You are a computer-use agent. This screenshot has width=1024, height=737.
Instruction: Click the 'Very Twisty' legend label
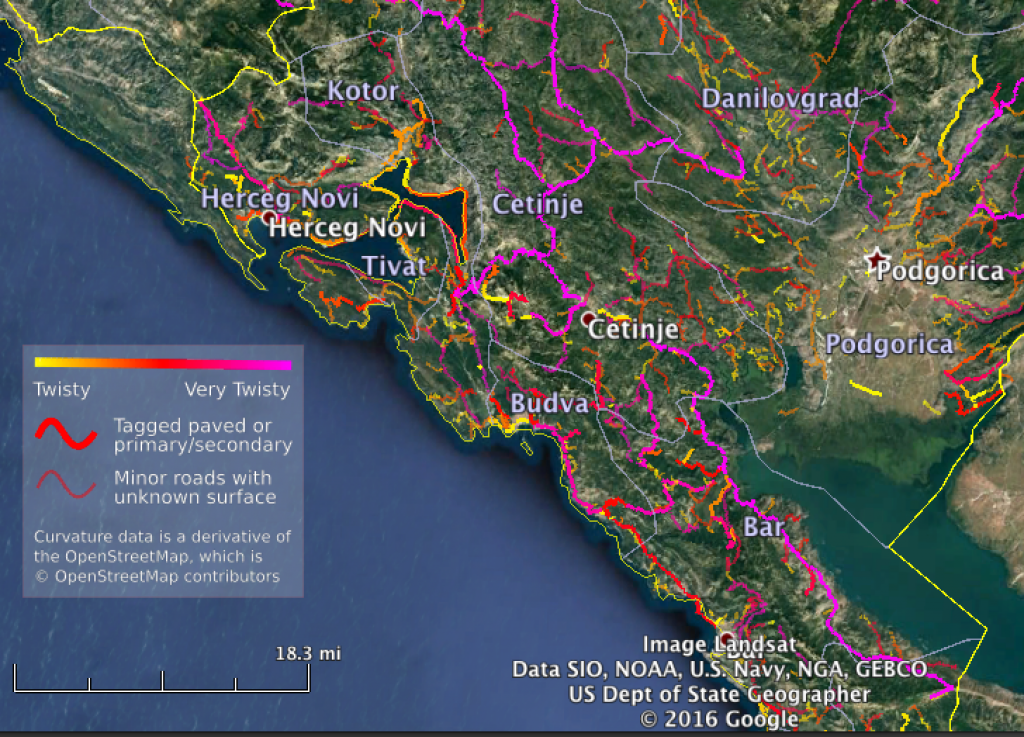pyautogui.click(x=237, y=389)
